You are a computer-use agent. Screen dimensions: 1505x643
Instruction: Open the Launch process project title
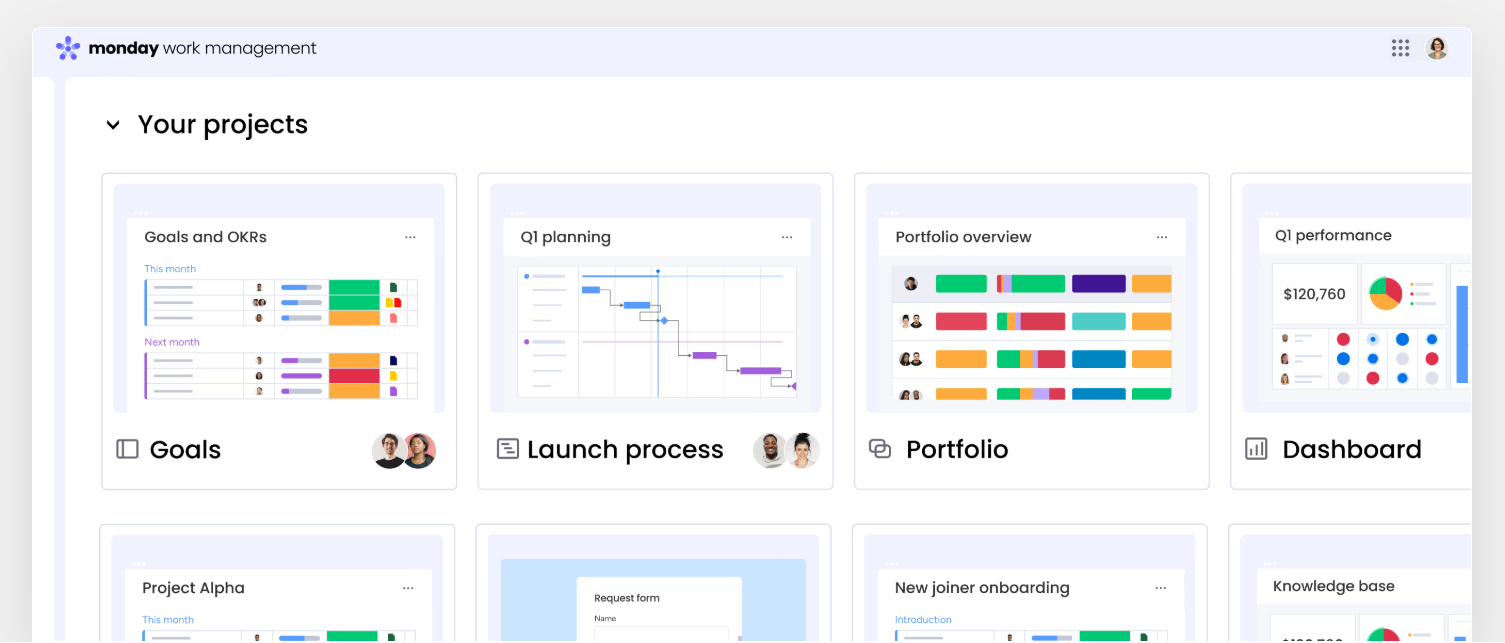(625, 450)
